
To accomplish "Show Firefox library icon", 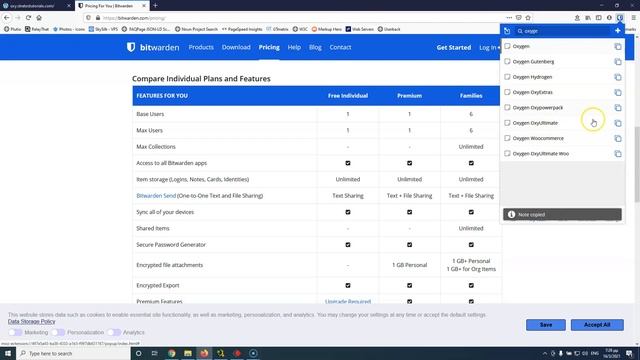I will click(x=588, y=18).
